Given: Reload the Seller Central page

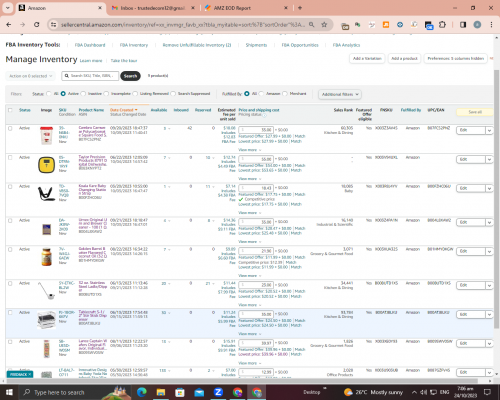Looking at the screenshot, I should [x=37, y=25].
